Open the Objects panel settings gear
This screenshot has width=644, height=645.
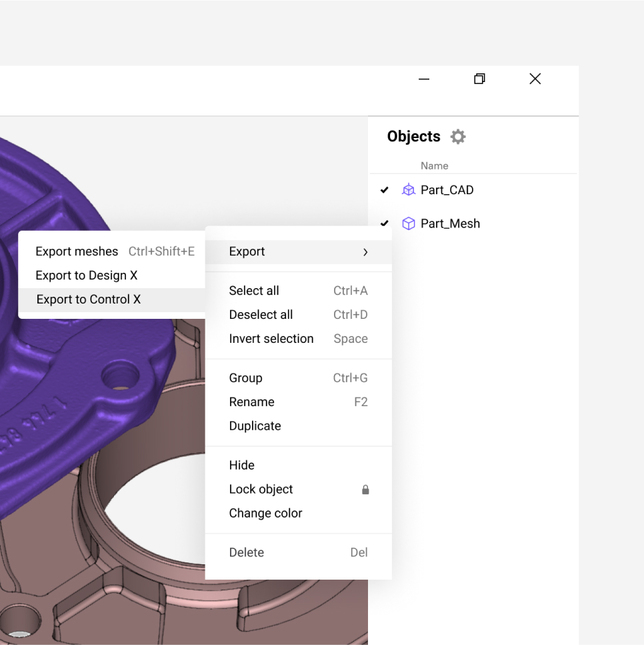[x=458, y=137]
